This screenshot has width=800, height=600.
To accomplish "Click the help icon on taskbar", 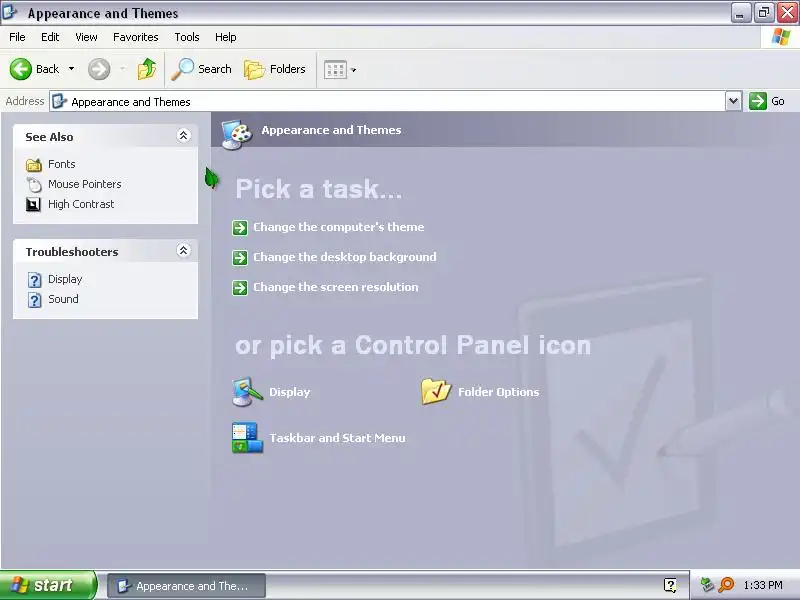I will [670, 585].
